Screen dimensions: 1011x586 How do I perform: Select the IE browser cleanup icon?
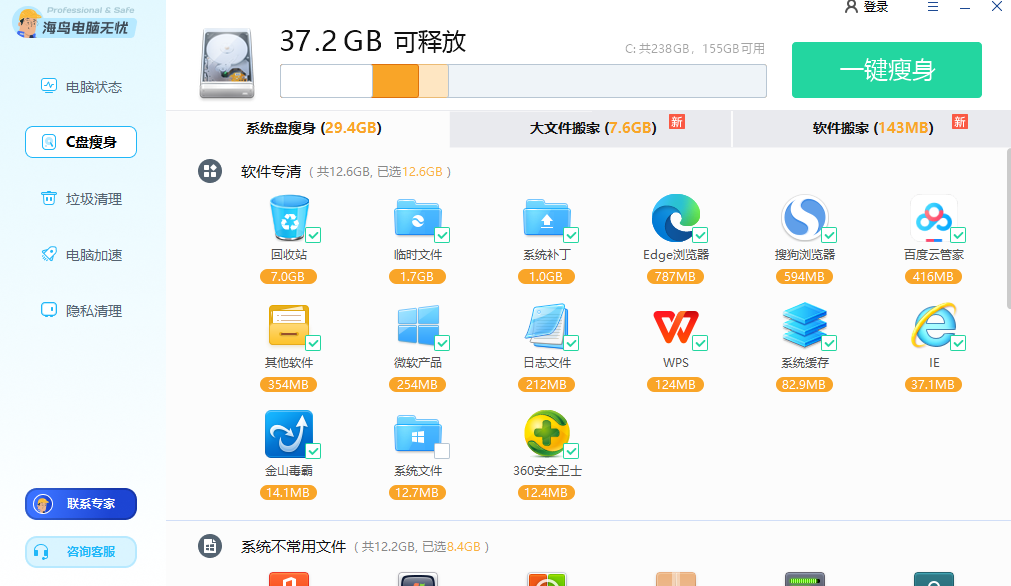click(x=934, y=327)
